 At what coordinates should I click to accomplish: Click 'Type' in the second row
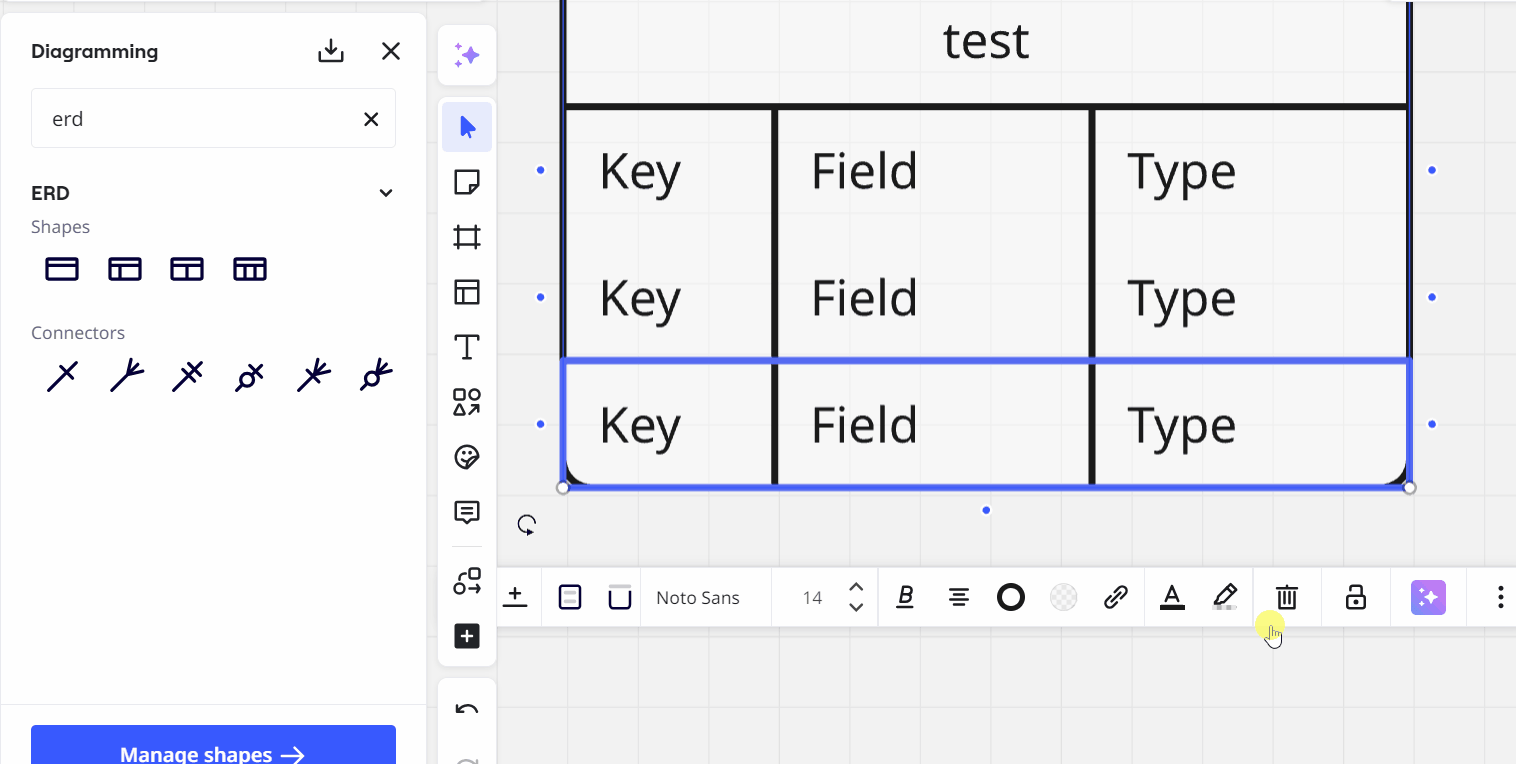[x=1181, y=300]
